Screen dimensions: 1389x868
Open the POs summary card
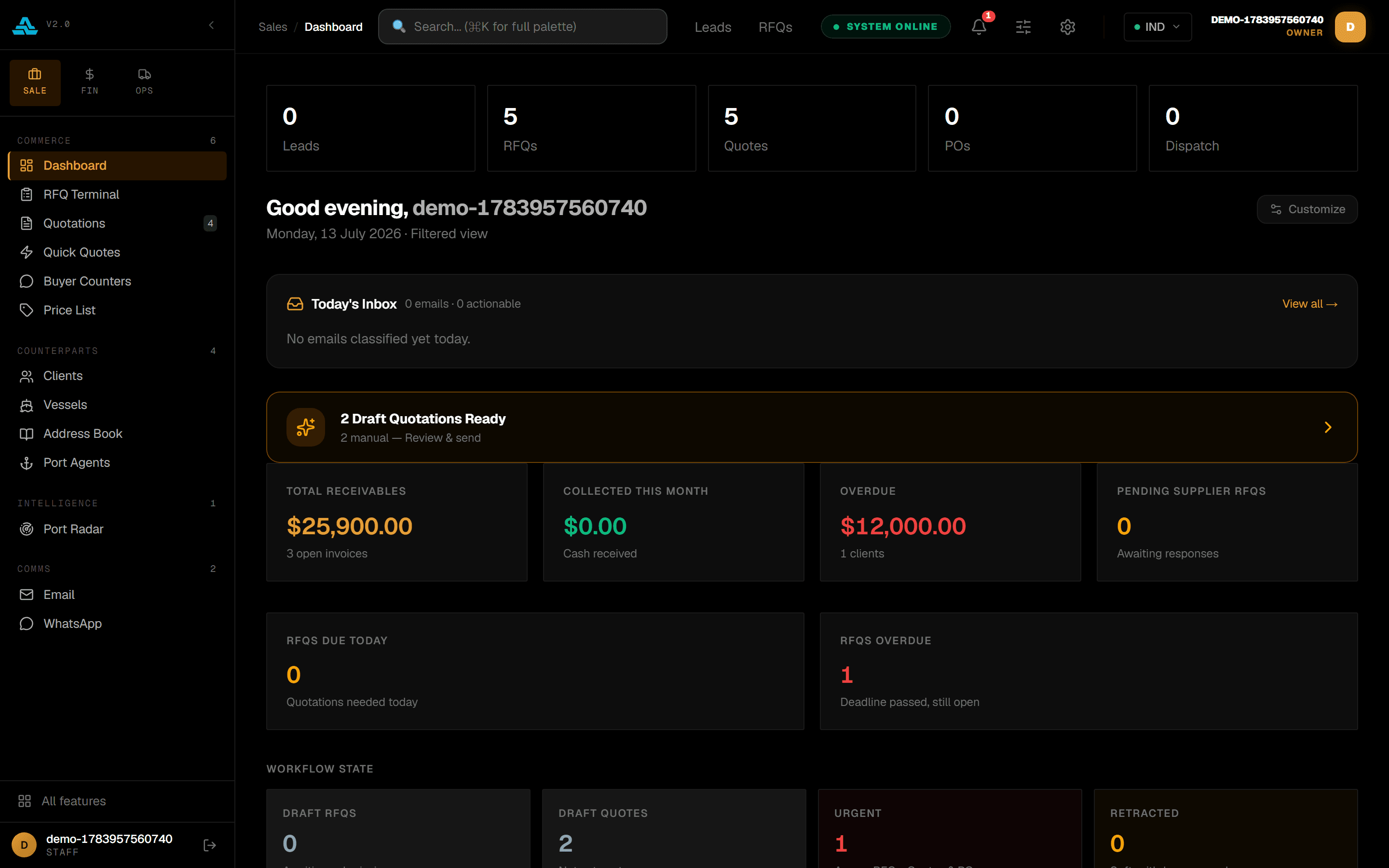1032,129
